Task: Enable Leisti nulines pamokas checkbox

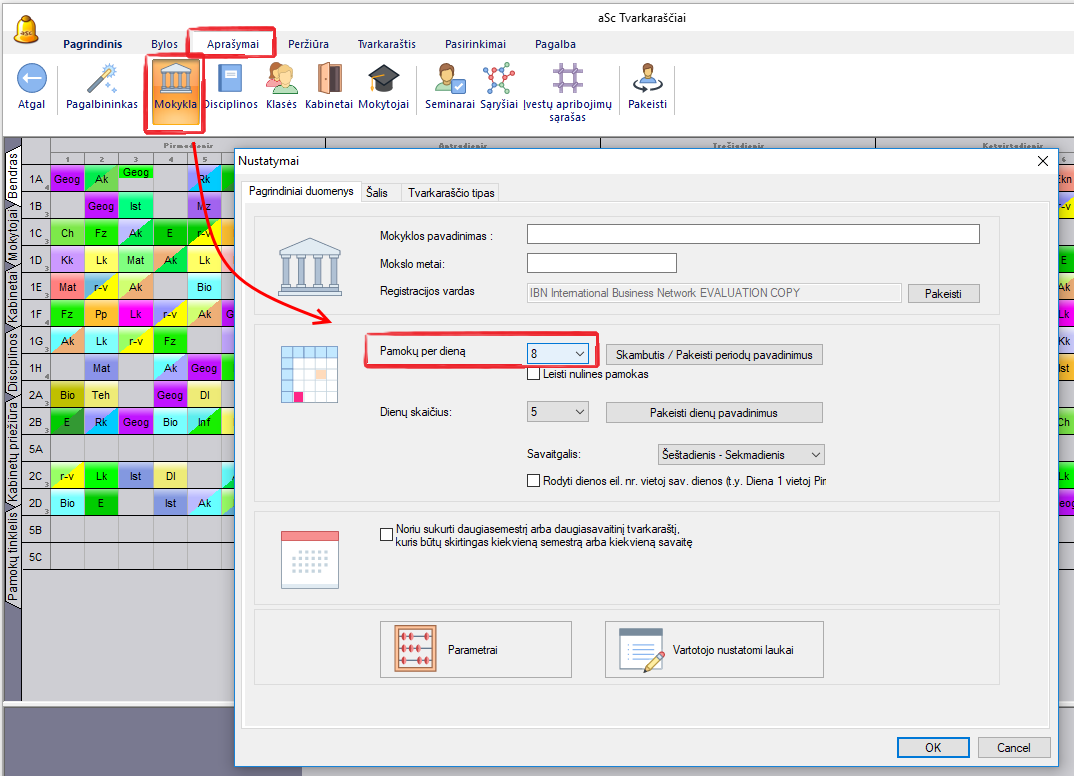Action: [x=534, y=374]
